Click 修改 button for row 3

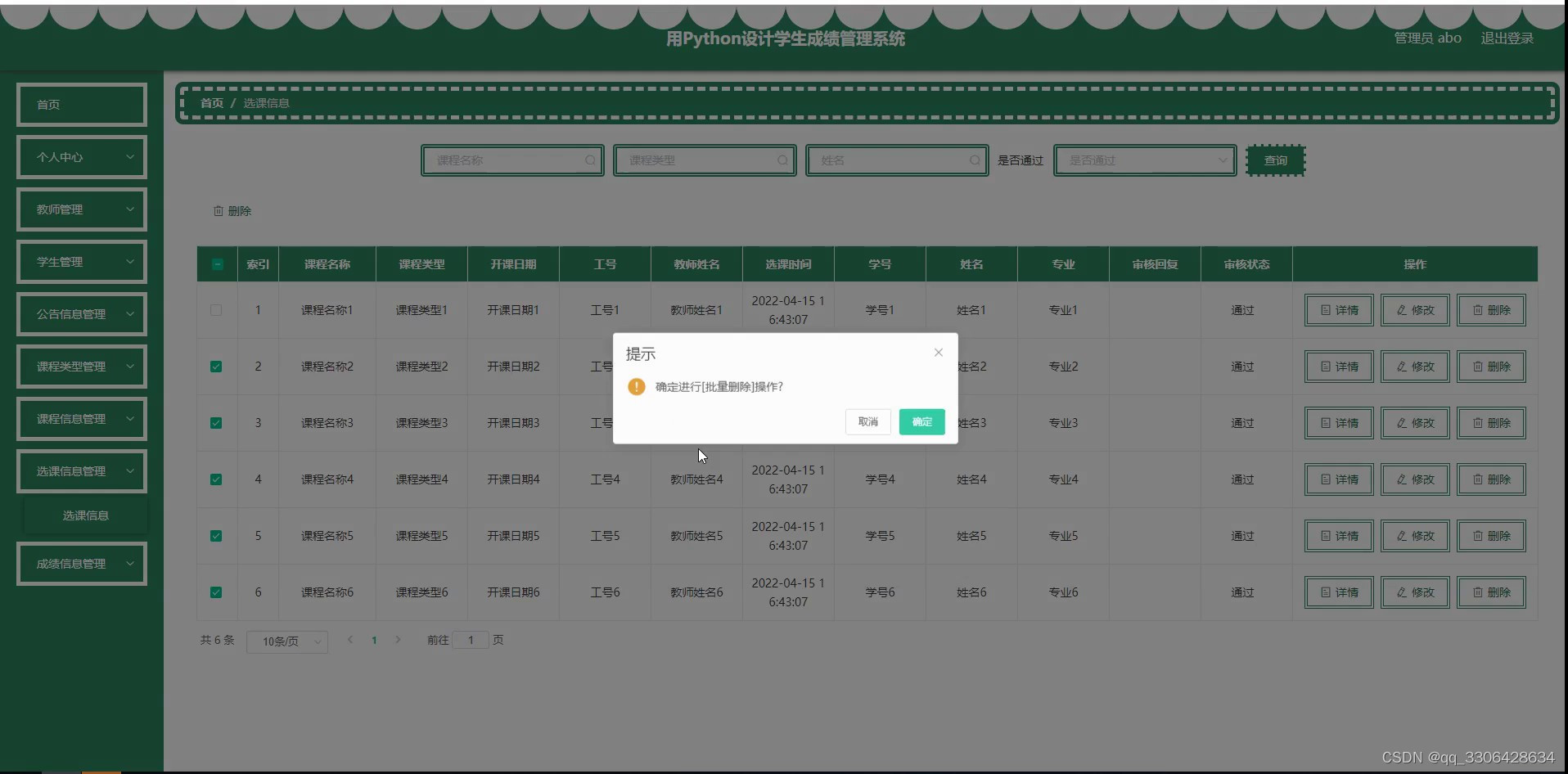pos(1415,423)
